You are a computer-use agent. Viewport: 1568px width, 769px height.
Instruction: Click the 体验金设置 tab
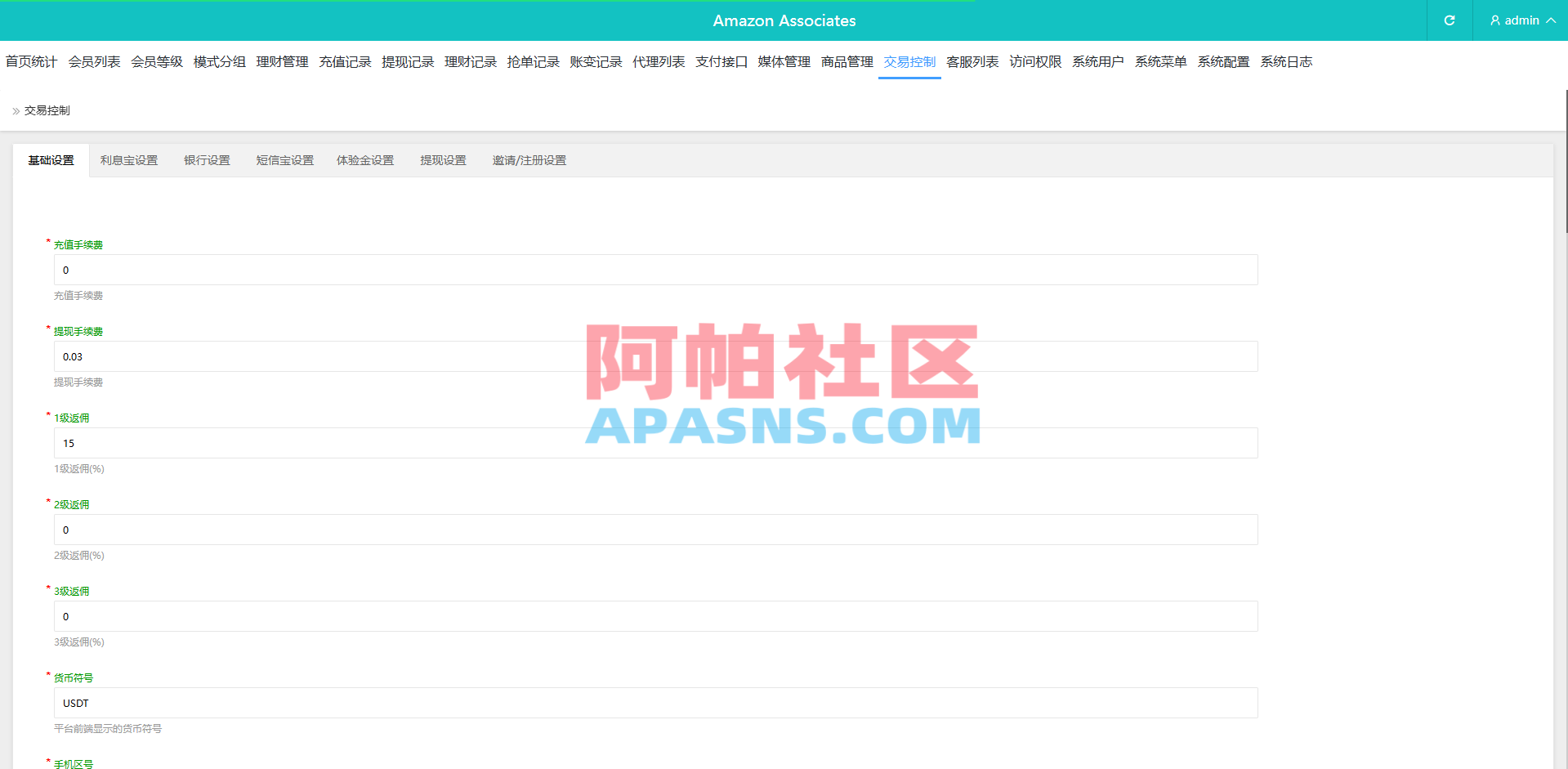point(365,160)
